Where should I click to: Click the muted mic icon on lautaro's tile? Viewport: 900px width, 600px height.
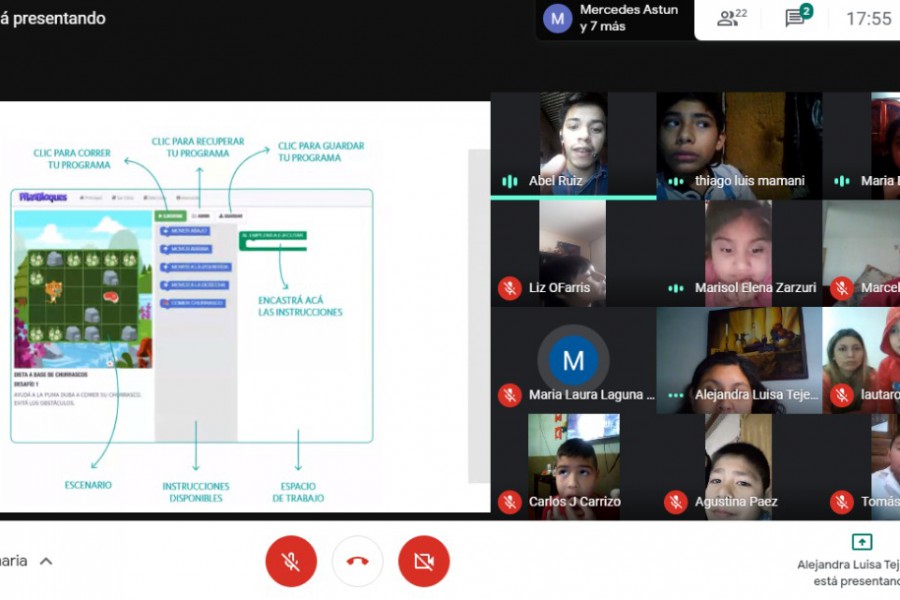(841, 395)
